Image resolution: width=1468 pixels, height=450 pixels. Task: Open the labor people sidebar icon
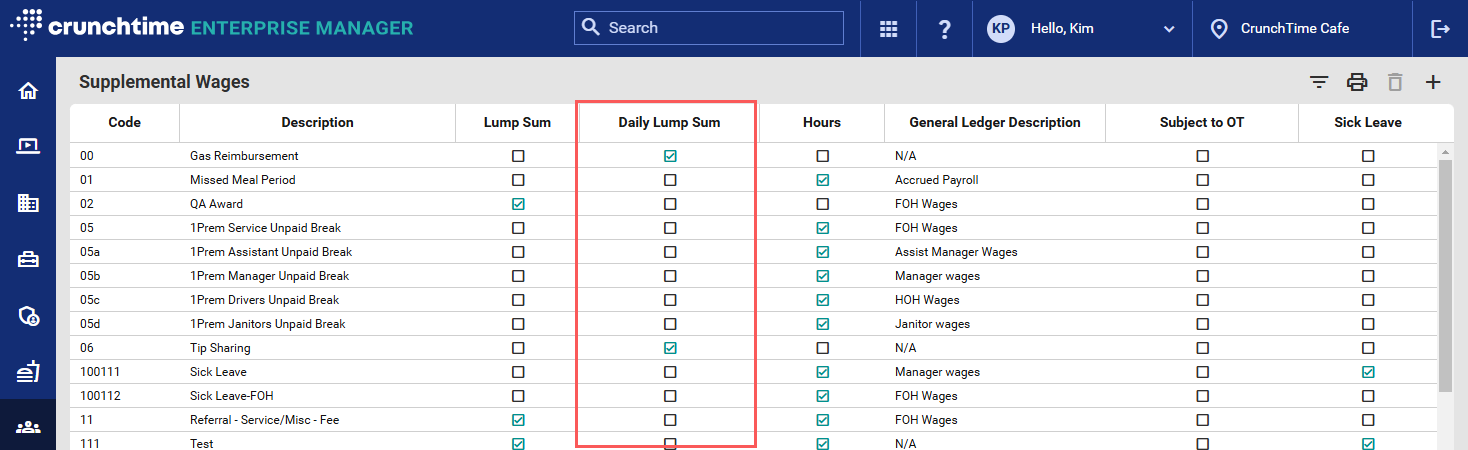pyautogui.click(x=28, y=428)
